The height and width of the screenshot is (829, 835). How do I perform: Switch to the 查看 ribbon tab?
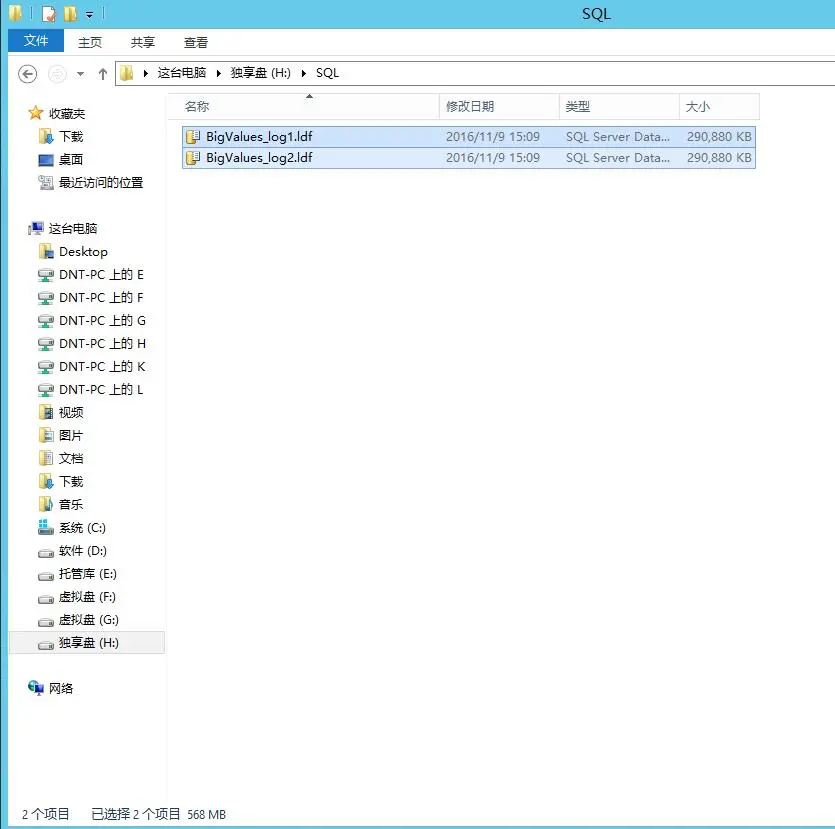tap(196, 43)
